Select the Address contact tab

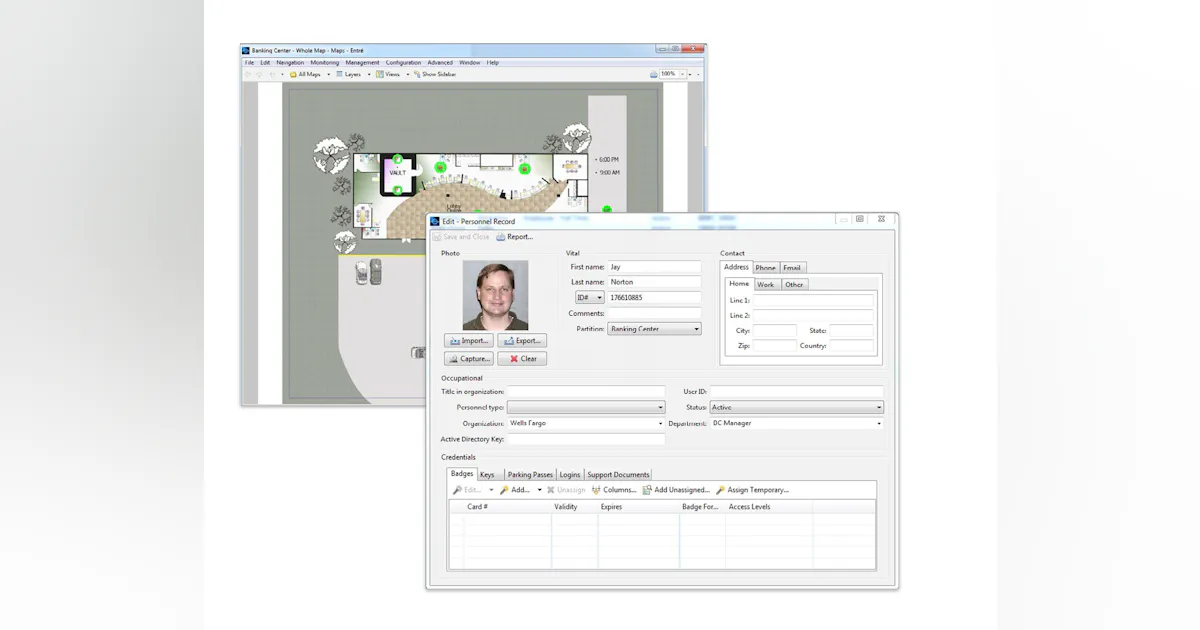pos(736,267)
